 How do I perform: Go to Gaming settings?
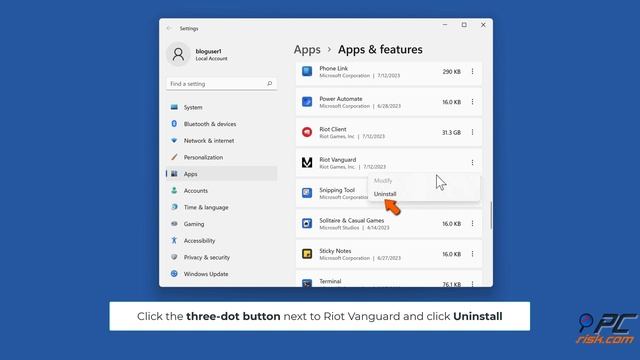(221, 224)
